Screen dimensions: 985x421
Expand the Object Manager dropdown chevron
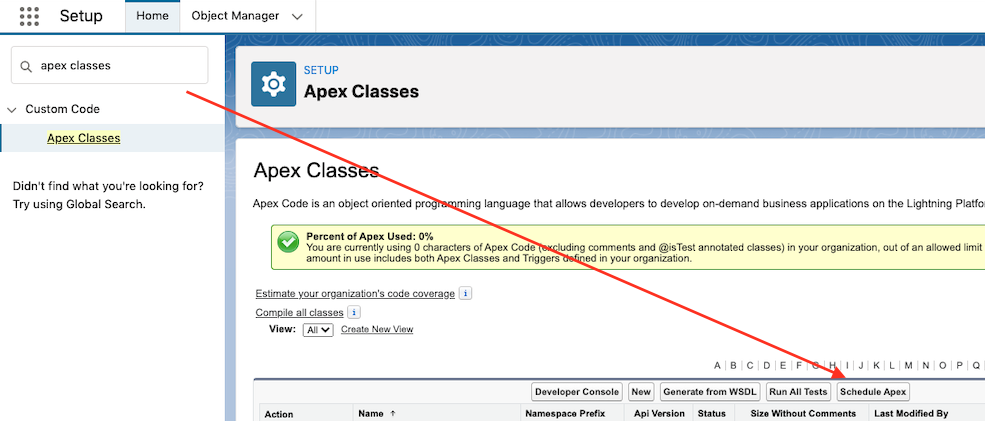[x=298, y=17]
